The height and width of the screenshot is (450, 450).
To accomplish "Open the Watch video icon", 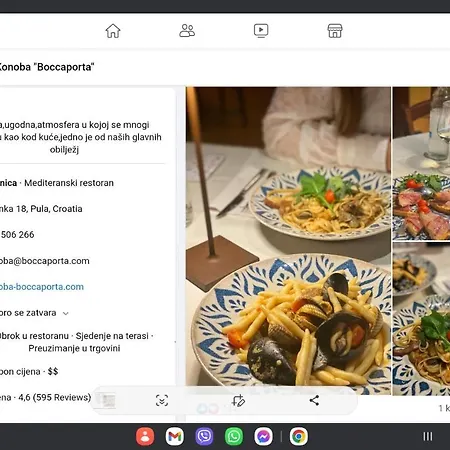I will point(261,31).
